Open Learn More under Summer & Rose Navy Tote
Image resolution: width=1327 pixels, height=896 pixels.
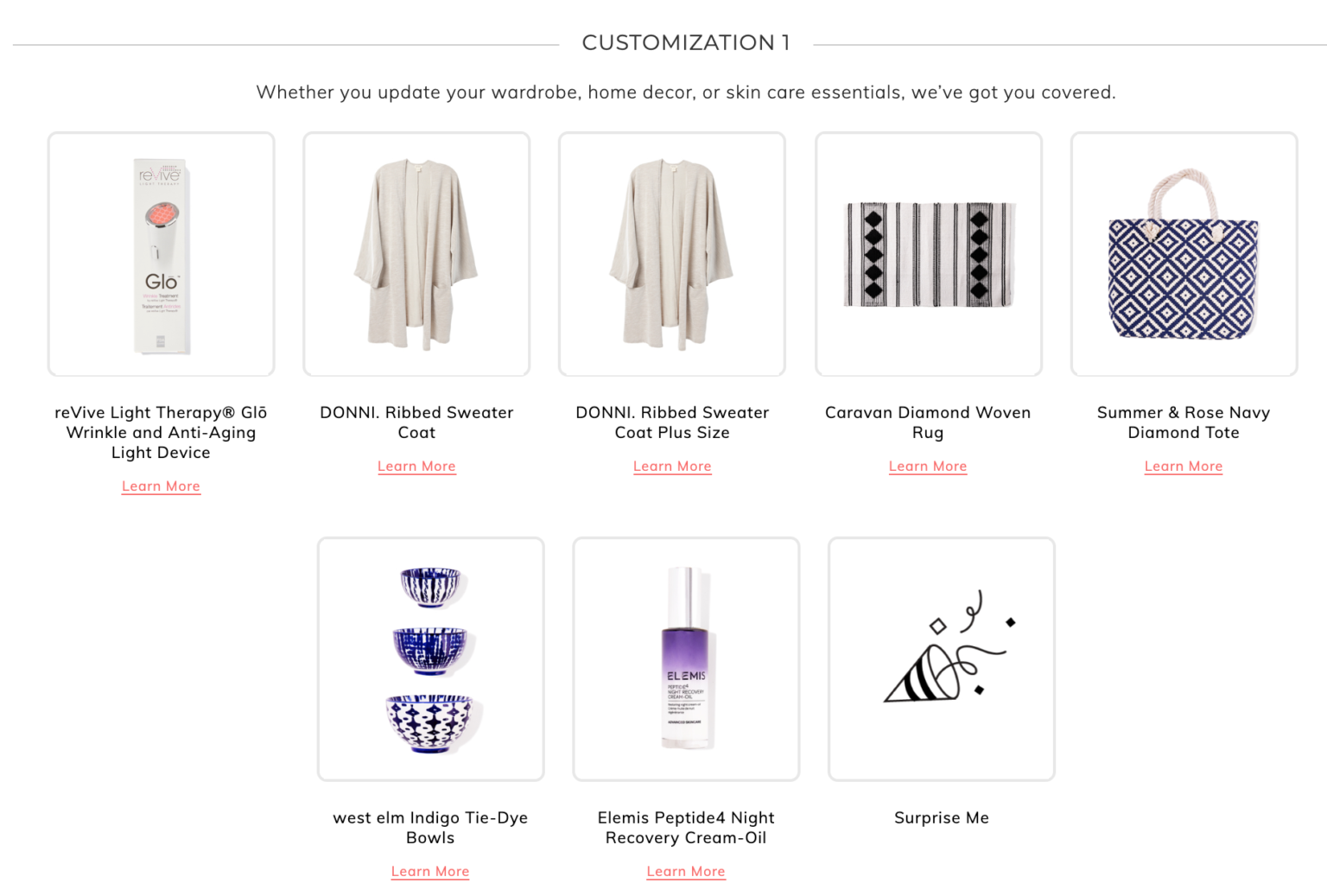click(1183, 466)
